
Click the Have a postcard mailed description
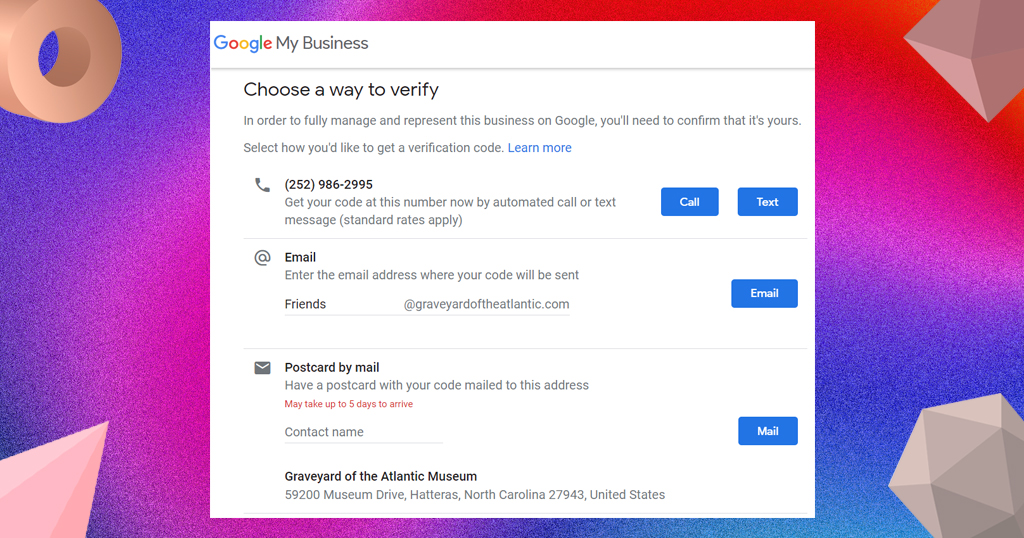(437, 385)
